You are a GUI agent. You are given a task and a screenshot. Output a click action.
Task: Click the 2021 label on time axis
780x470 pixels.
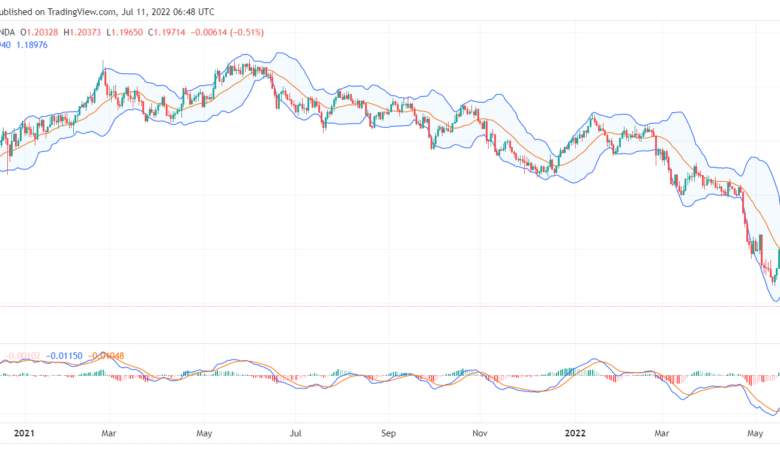[24, 433]
